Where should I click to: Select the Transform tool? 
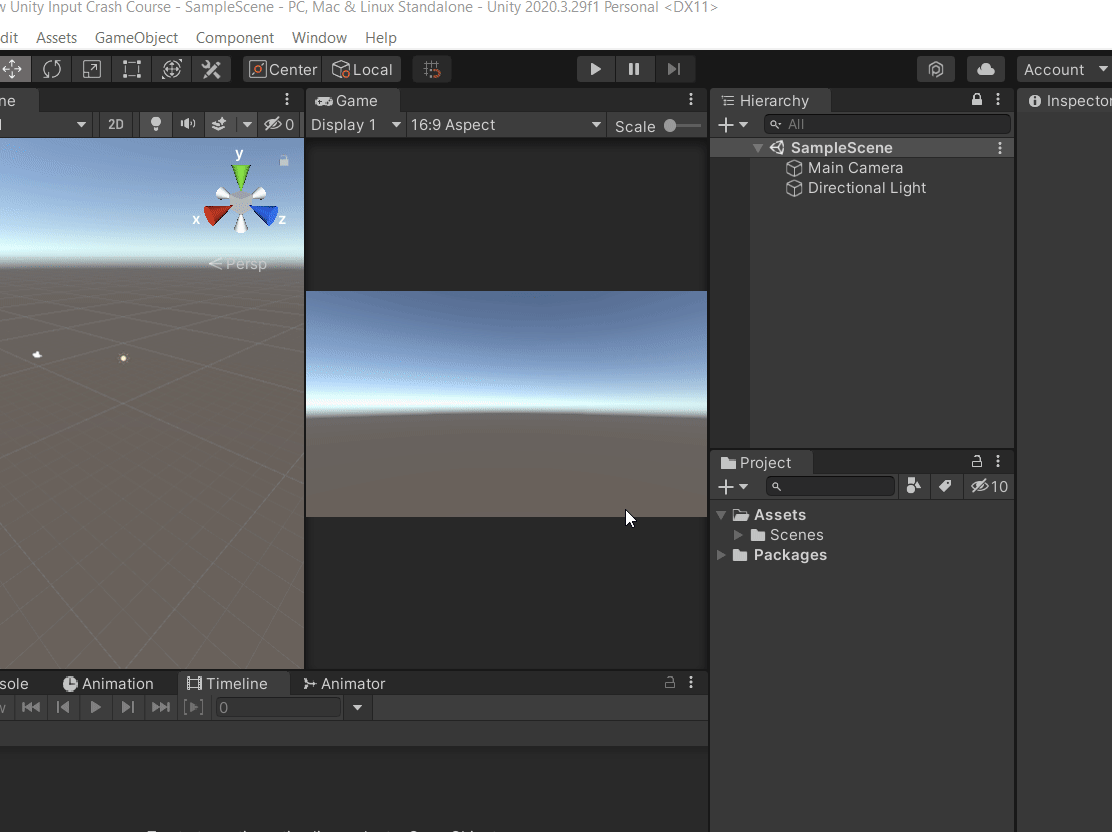click(170, 69)
